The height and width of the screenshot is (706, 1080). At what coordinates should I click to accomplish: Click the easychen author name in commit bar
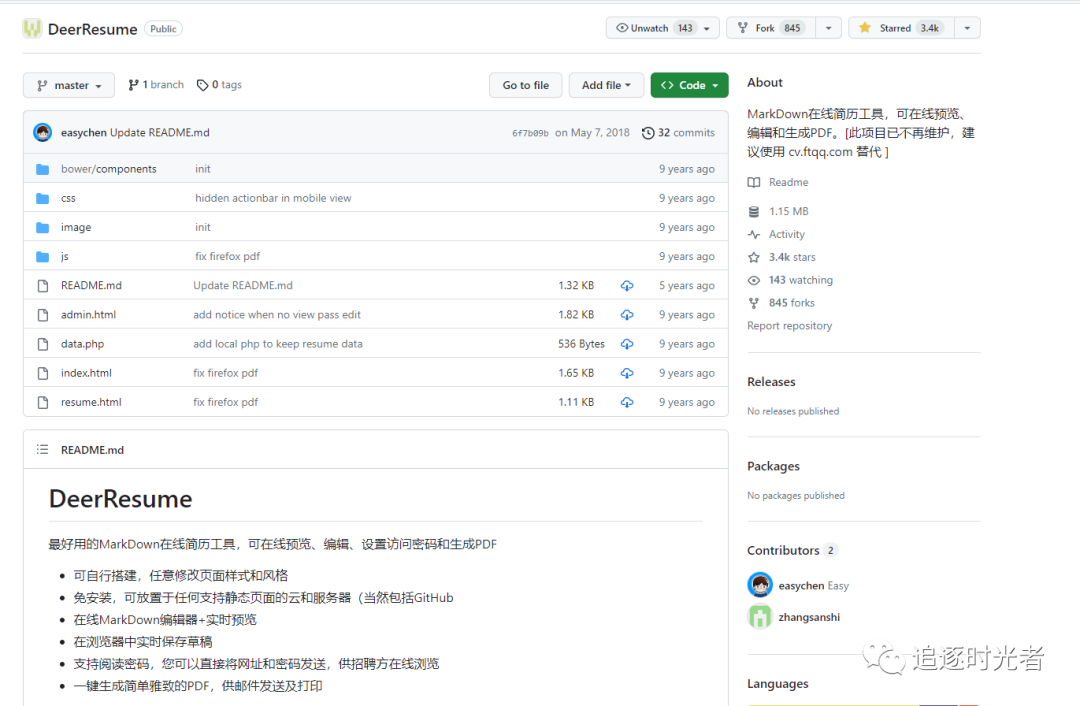point(83,132)
